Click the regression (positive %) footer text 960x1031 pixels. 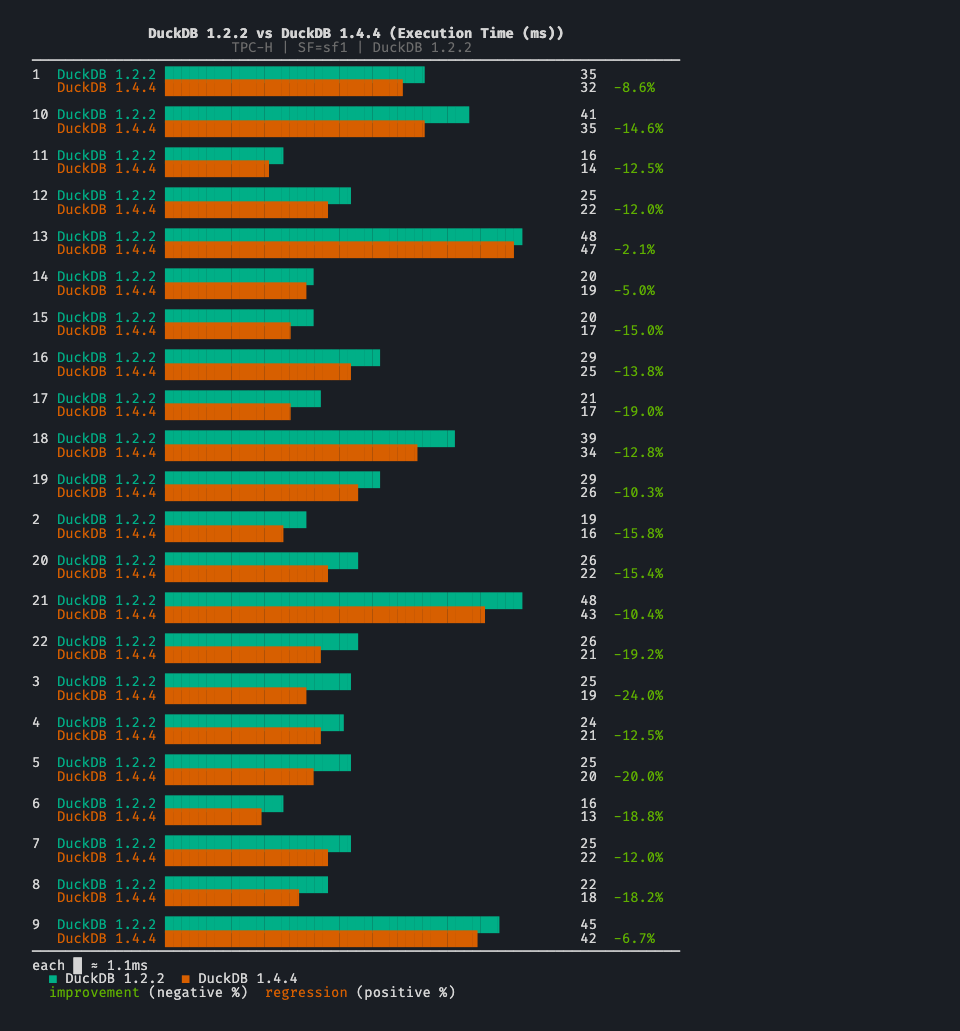click(360, 992)
